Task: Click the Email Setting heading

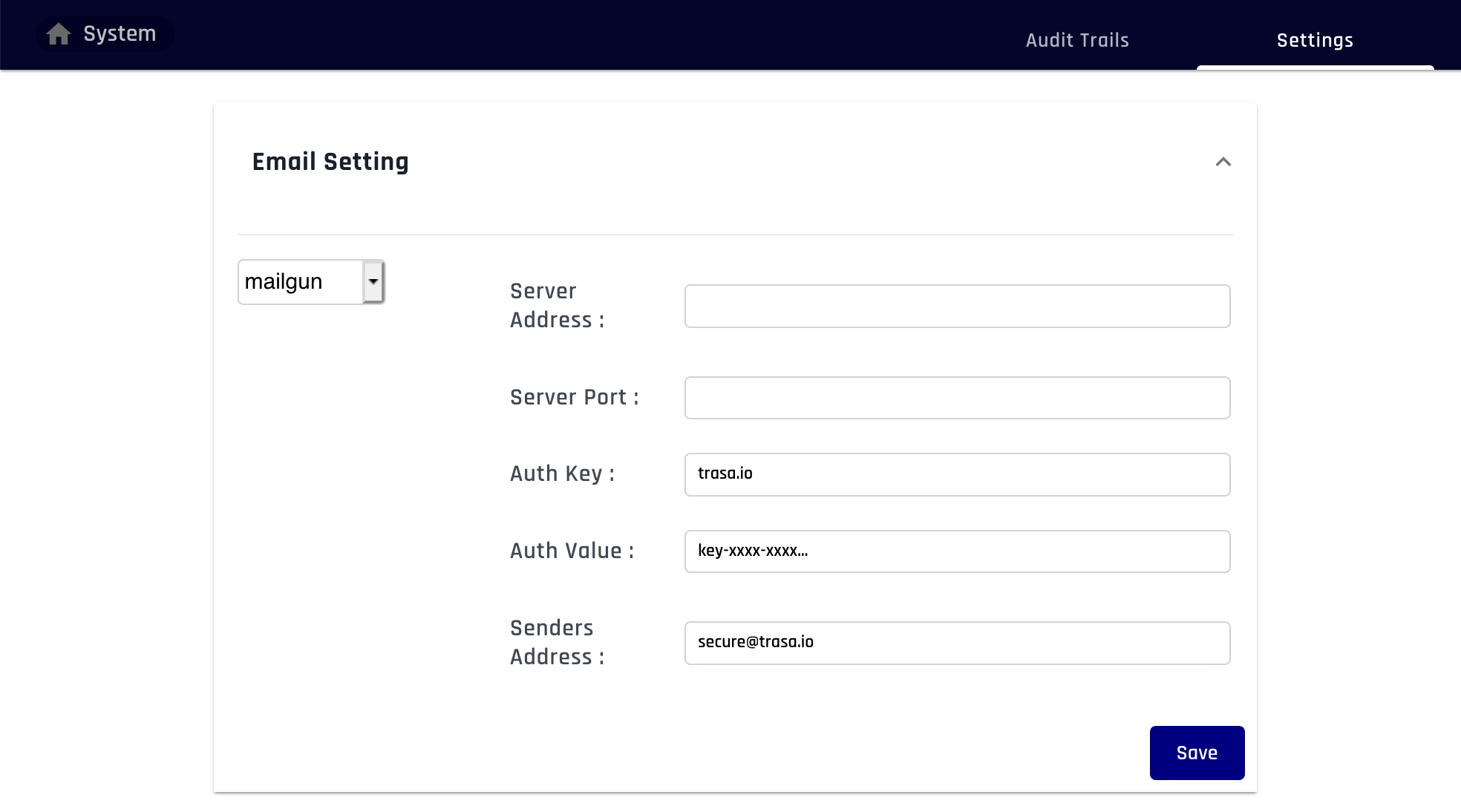Action: [330, 161]
